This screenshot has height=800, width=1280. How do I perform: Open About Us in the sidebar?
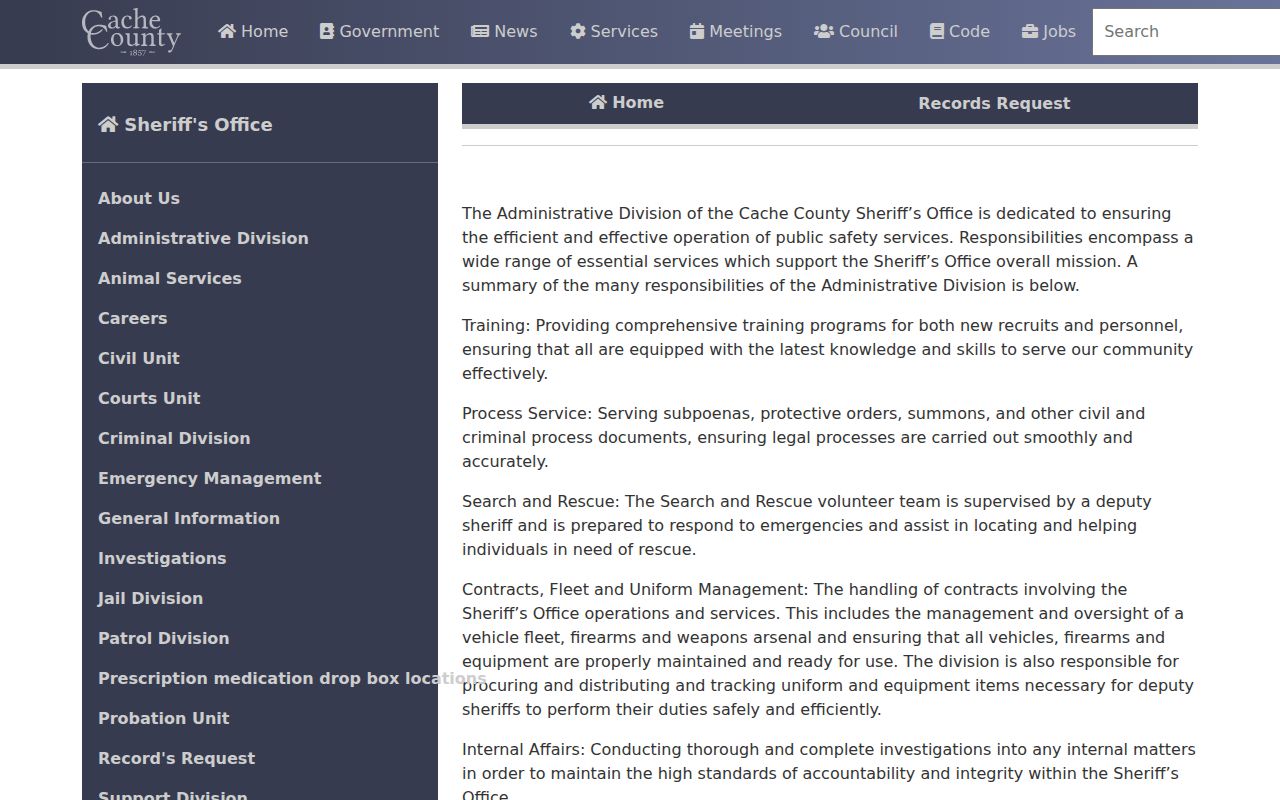tap(139, 198)
